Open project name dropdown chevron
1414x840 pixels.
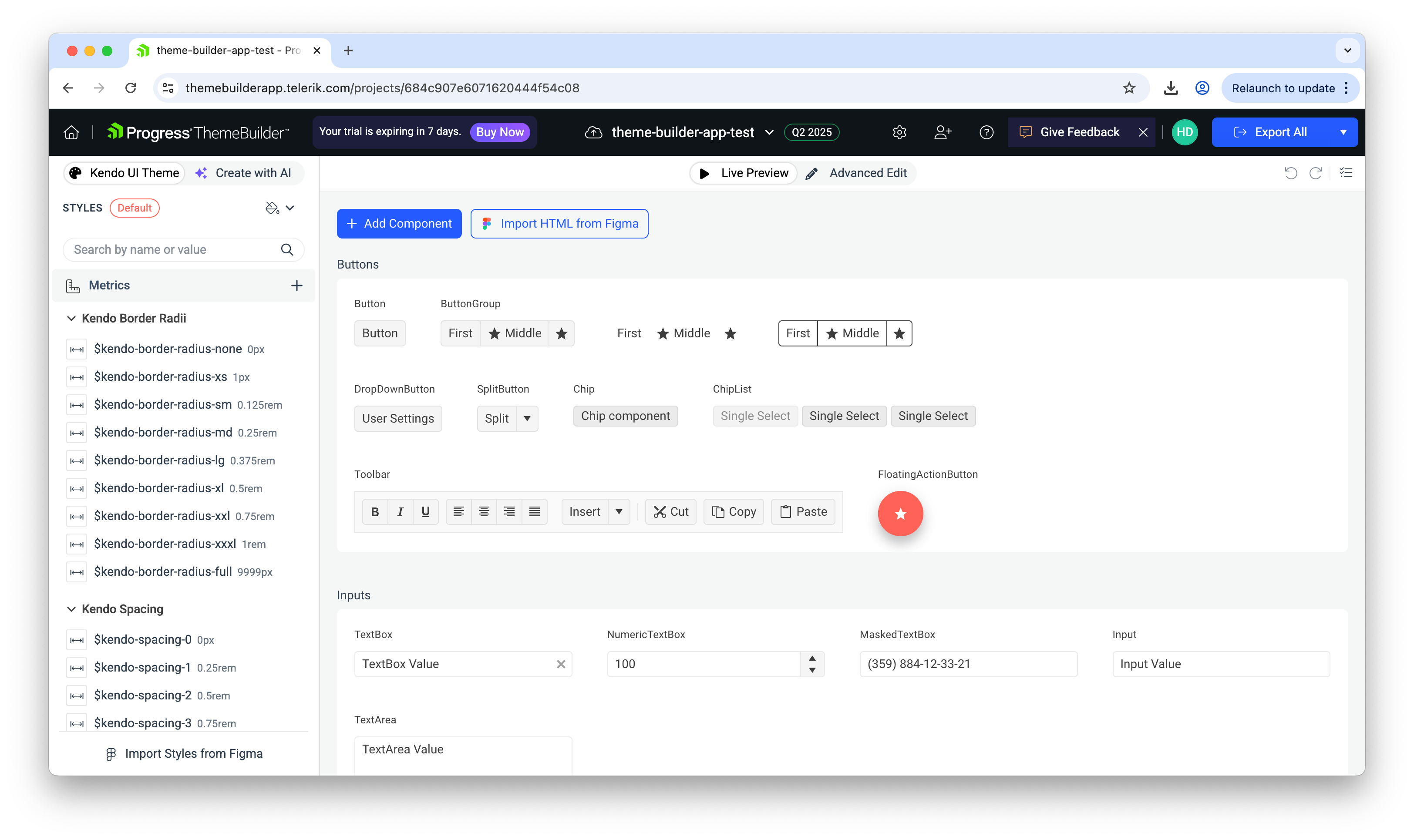coord(769,132)
